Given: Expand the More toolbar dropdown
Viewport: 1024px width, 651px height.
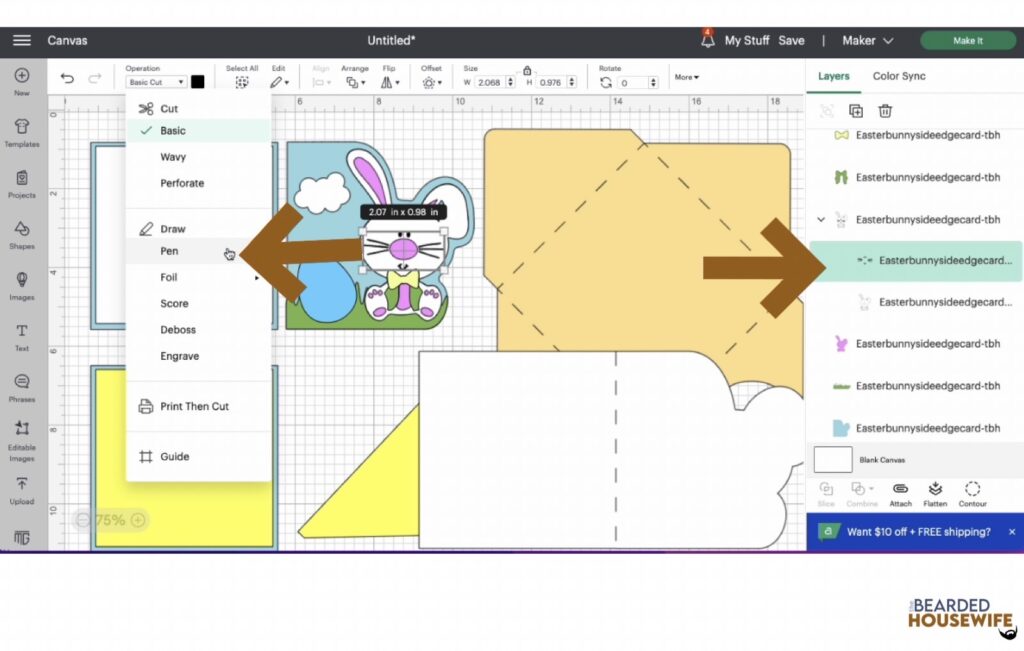Looking at the screenshot, I should pos(687,77).
